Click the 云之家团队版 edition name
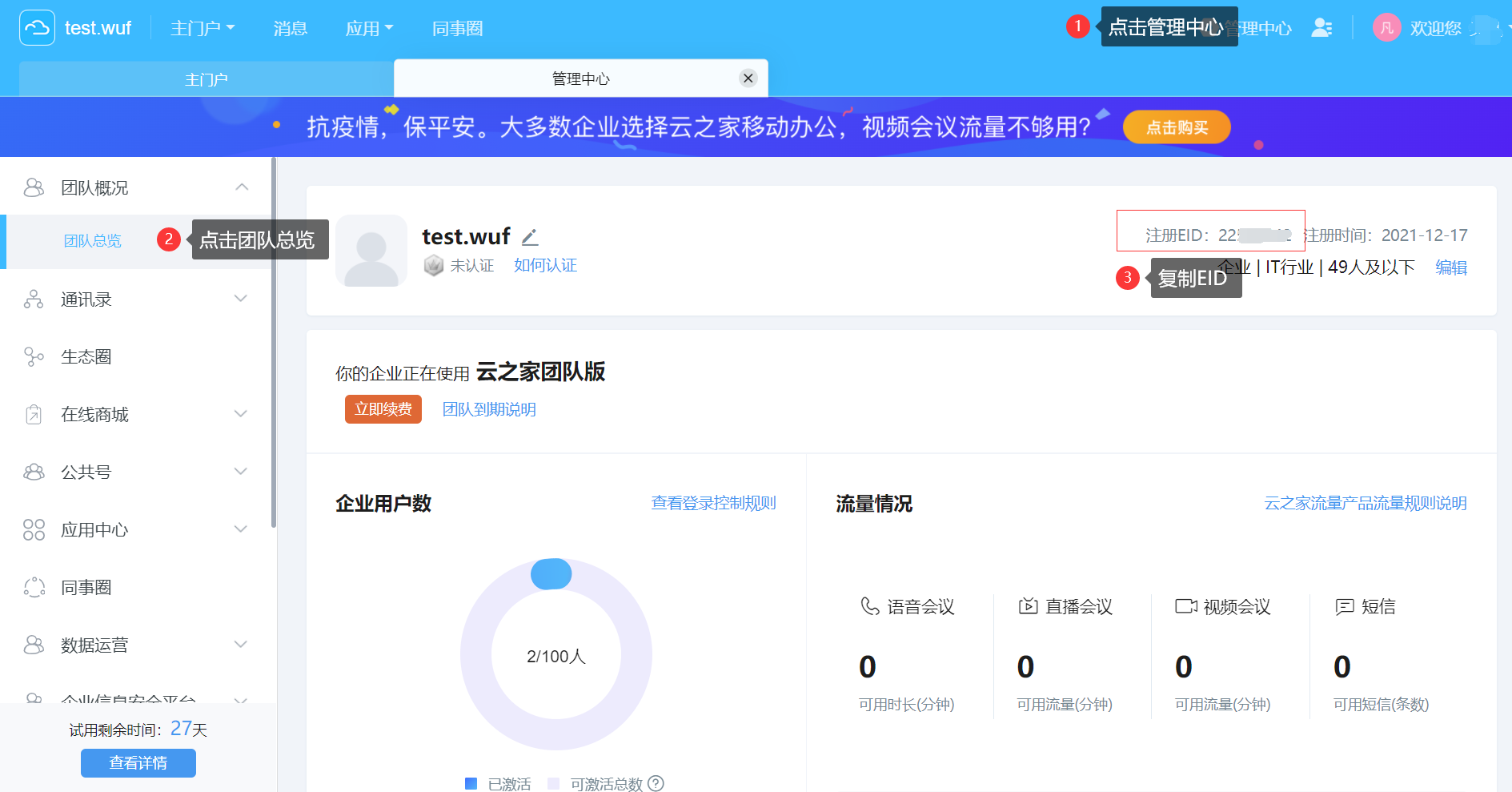Viewport: 1512px width, 792px height. (541, 372)
